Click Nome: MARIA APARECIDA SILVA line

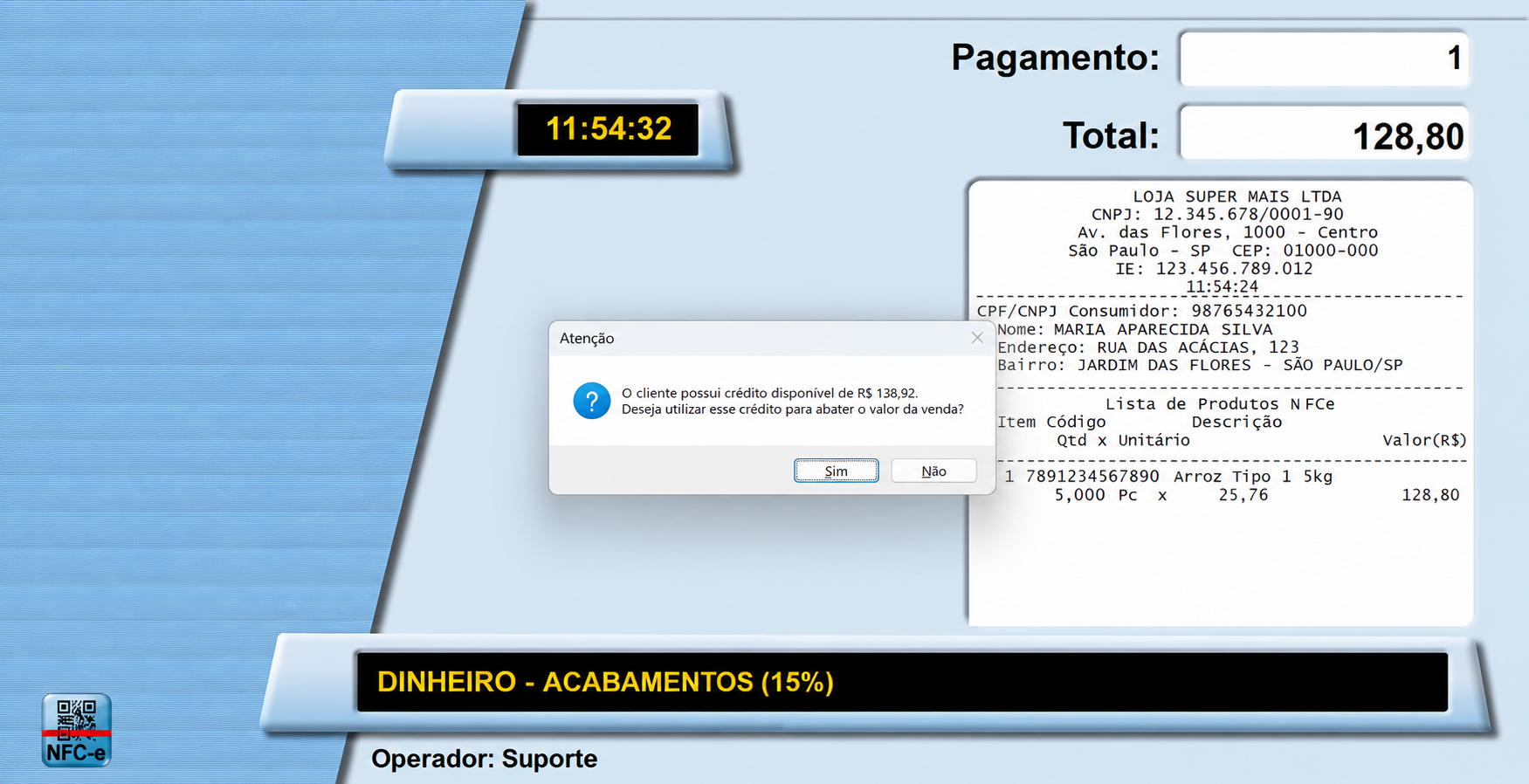pos(1134,329)
